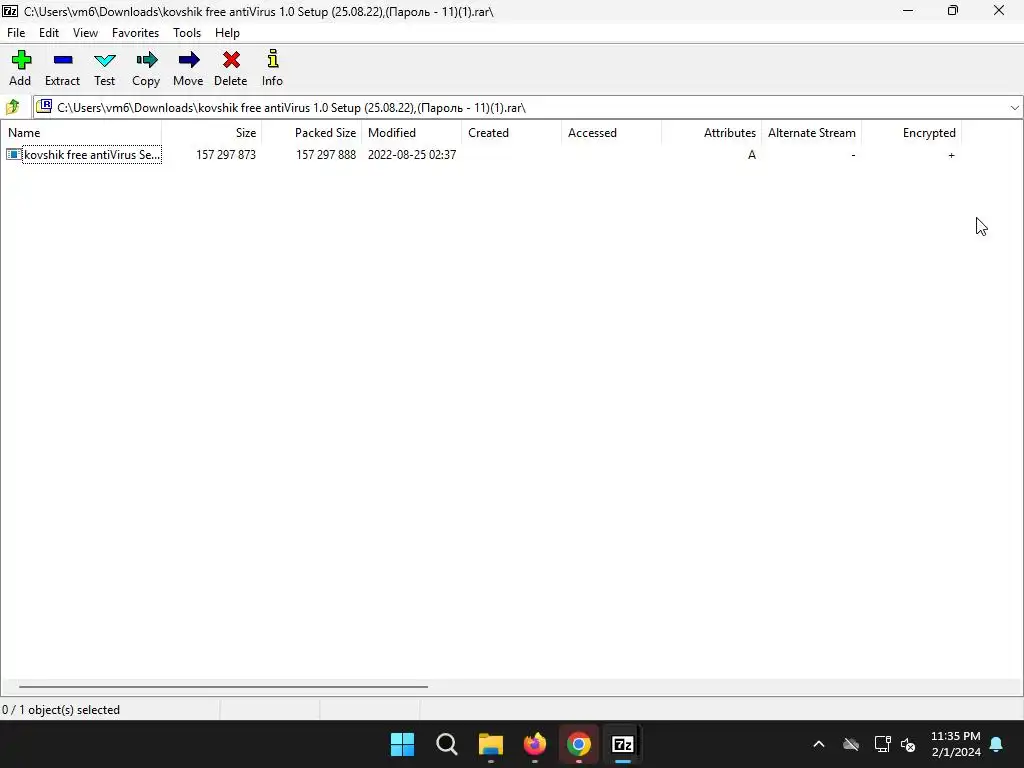
Task: Click the RAR archive icon in address bar
Action: pyautogui.click(x=44, y=106)
